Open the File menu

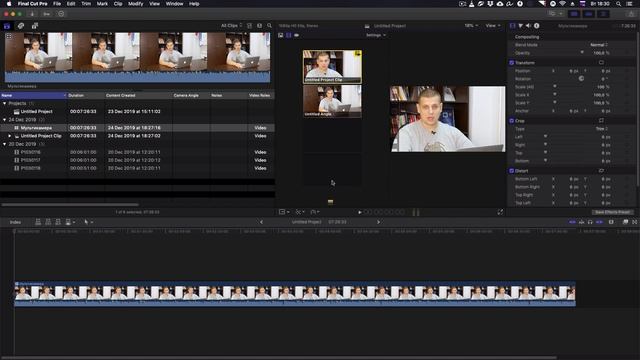(57, 4)
